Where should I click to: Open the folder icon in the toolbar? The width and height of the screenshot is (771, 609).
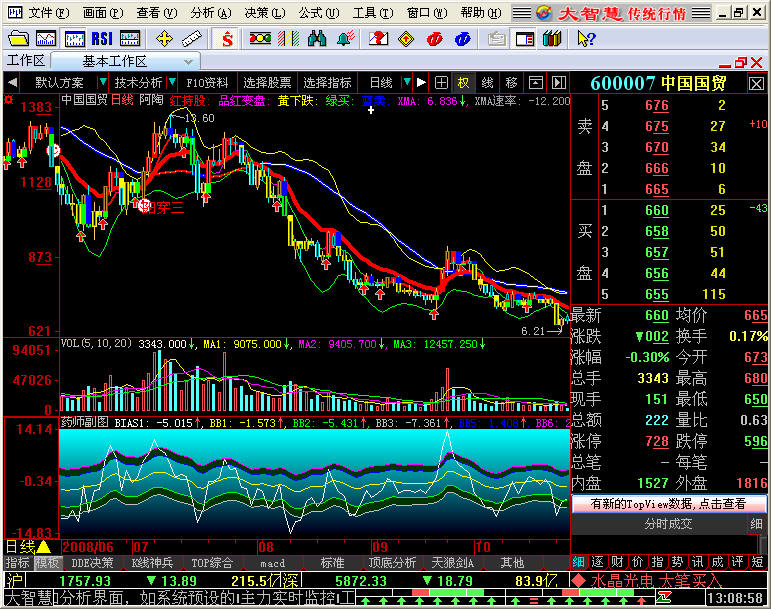click(x=18, y=38)
